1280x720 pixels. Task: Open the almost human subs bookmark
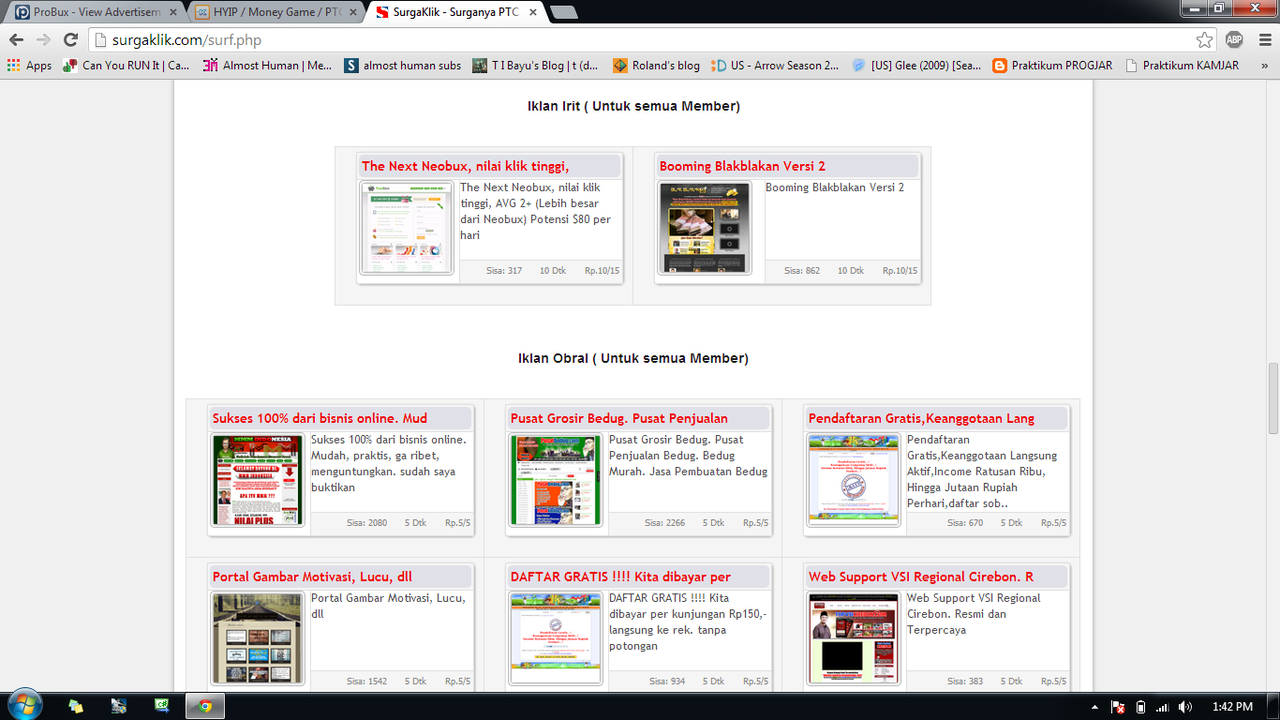[x=402, y=65]
